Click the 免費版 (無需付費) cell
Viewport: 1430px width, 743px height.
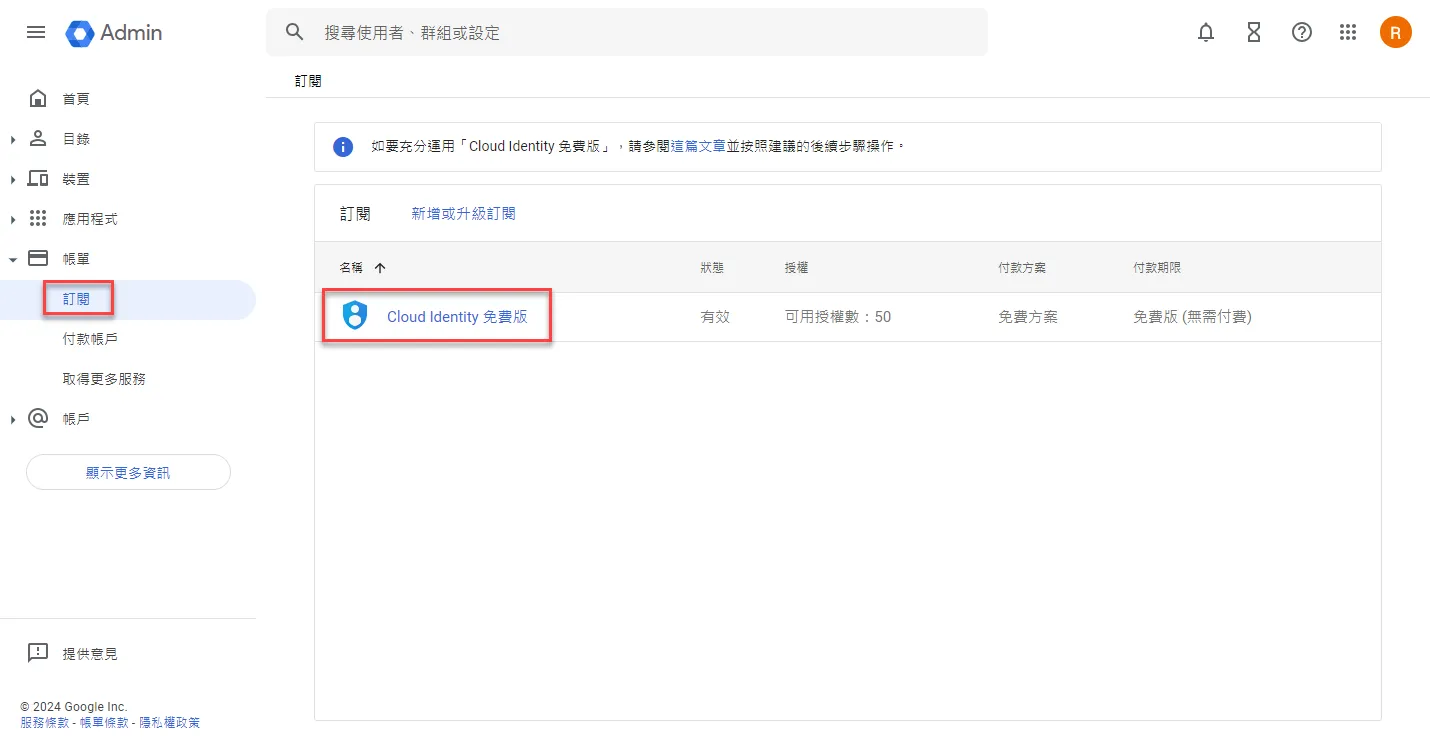(x=1192, y=317)
